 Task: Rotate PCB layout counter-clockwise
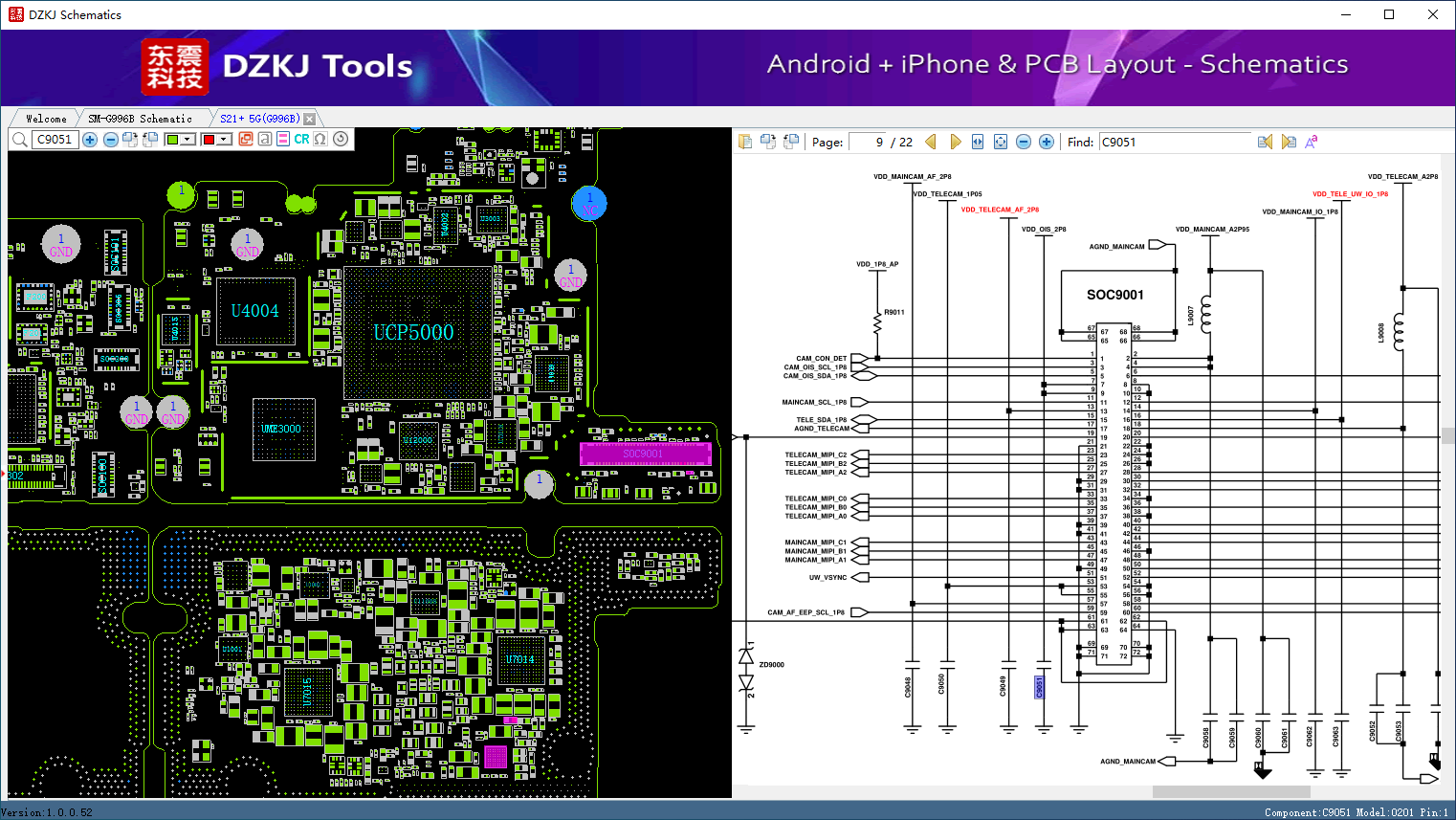coord(150,140)
